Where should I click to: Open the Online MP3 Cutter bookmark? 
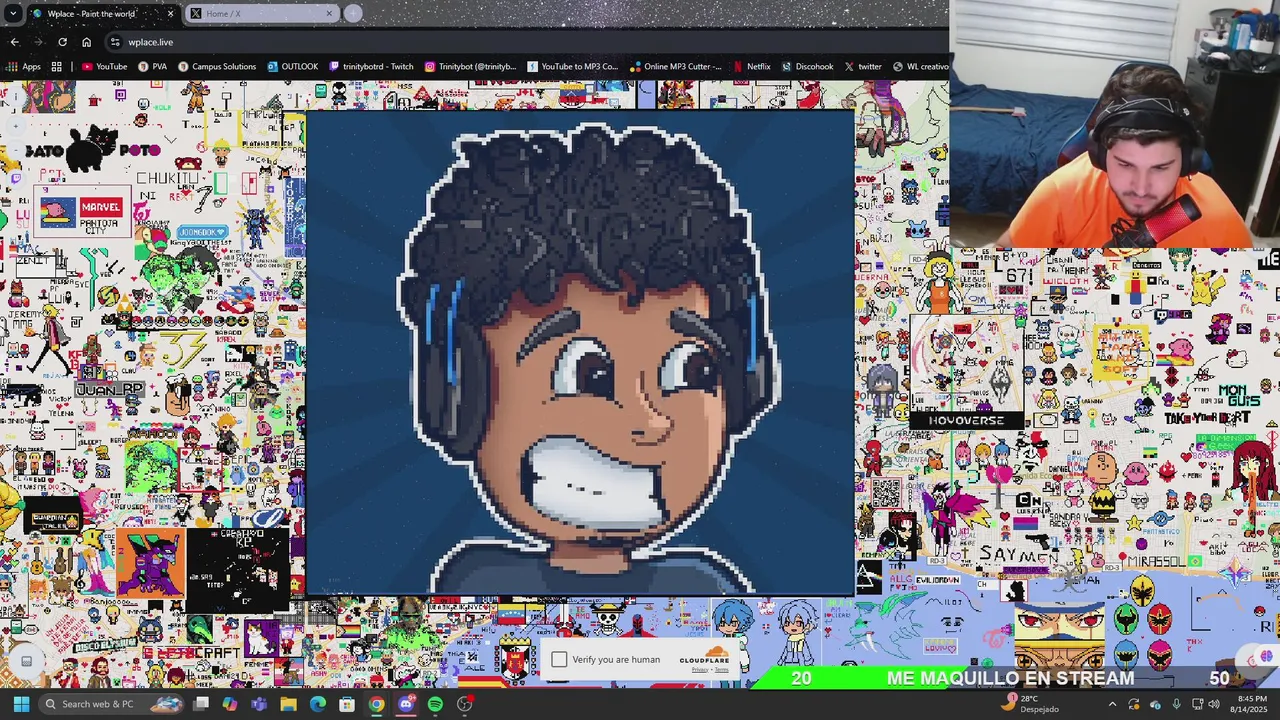(x=675, y=67)
